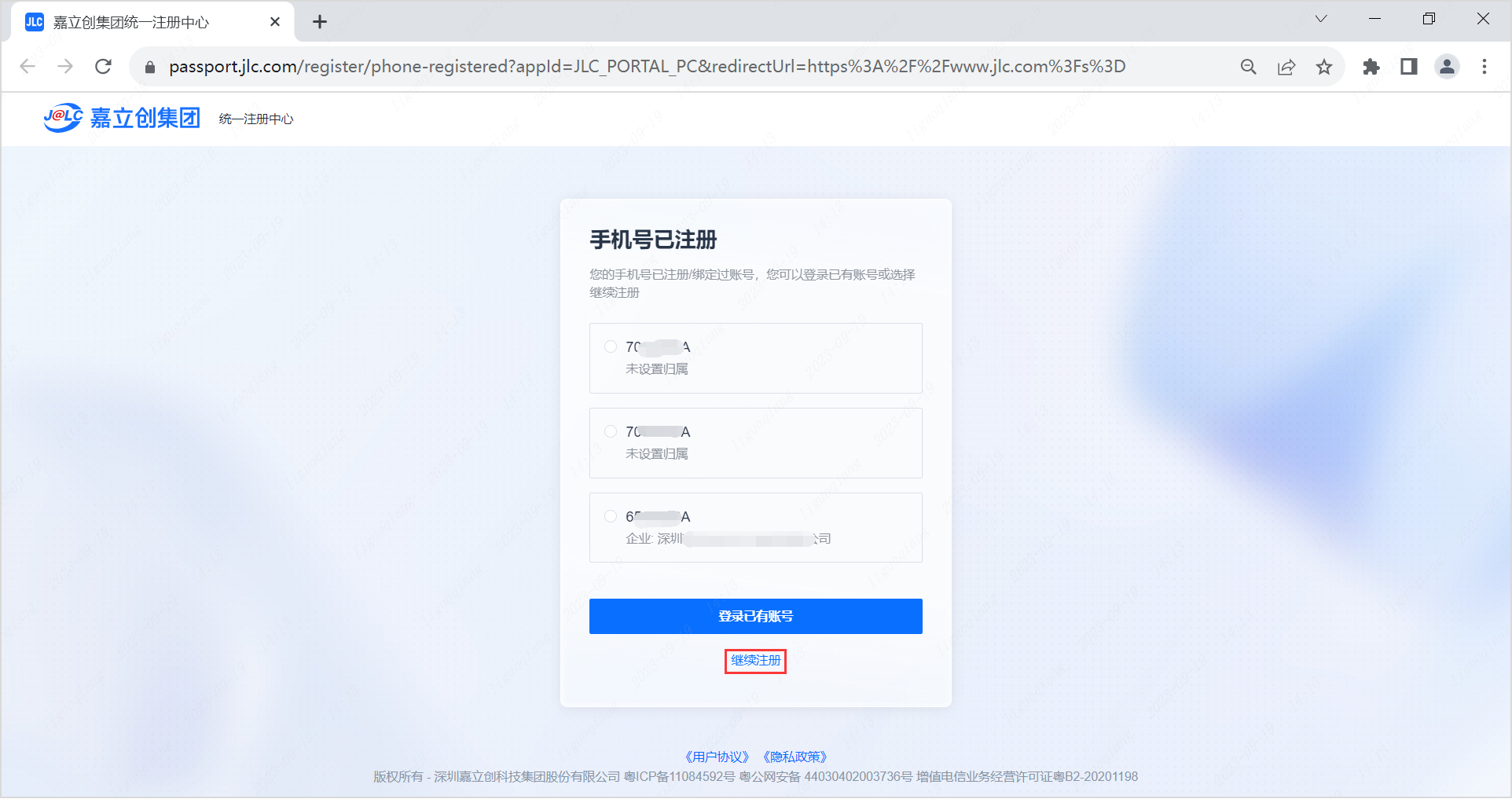The width and height of the screenshot is (1512, 799).
Task: Open a new browser tab
Action: pos(320,22)
